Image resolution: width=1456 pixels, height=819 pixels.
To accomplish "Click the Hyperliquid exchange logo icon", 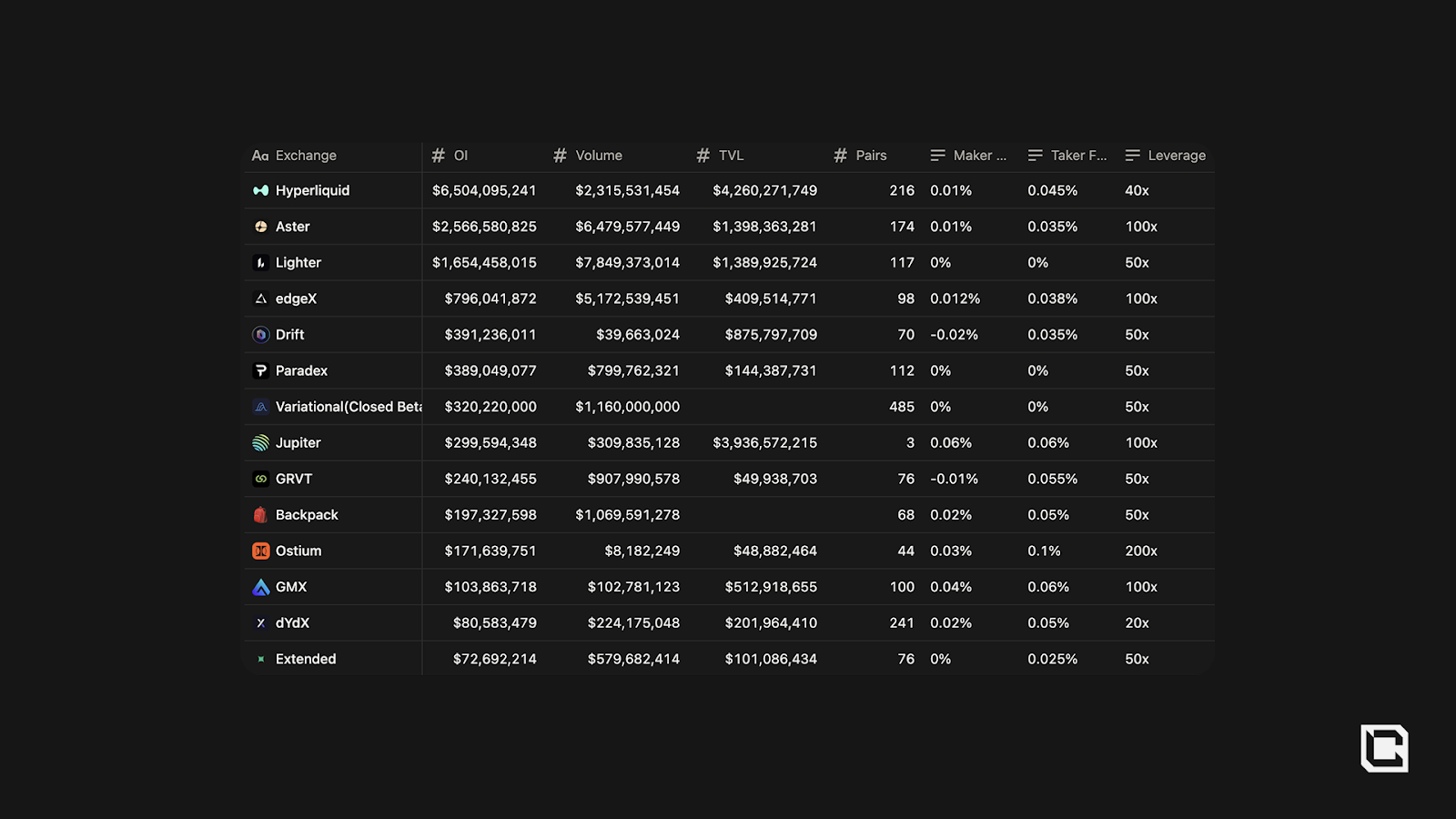I will (x=260, y=190).
